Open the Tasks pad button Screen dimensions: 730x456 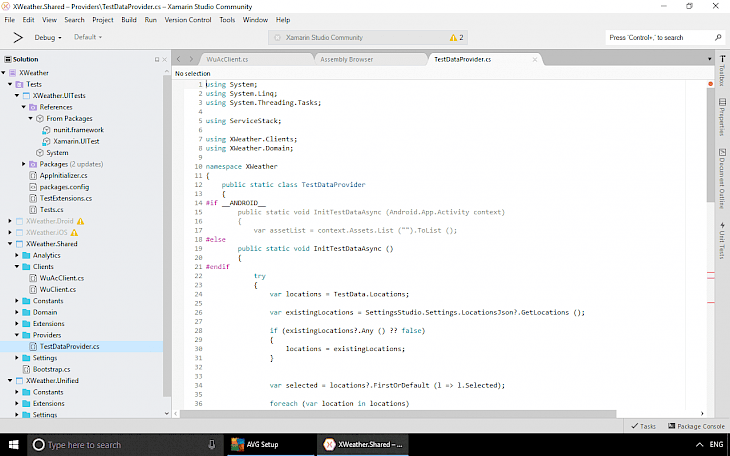(x=643, y=426)
